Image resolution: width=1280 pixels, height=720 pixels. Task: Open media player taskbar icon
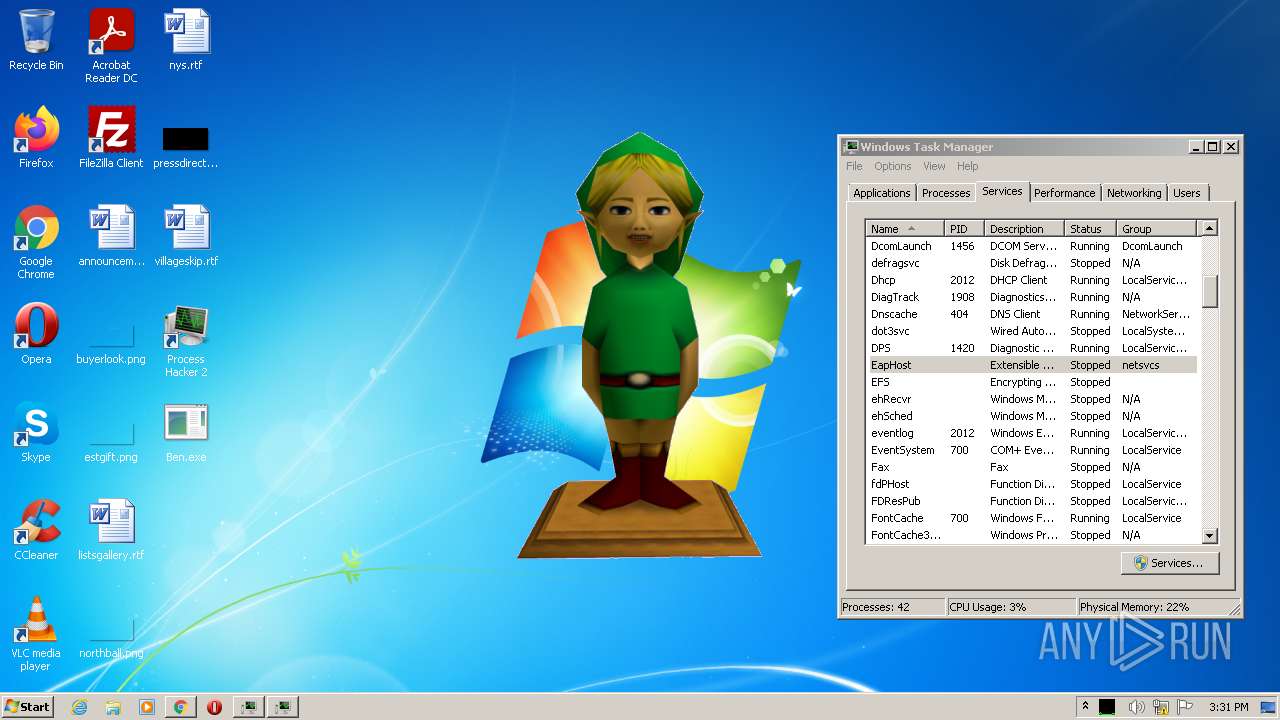147,707
